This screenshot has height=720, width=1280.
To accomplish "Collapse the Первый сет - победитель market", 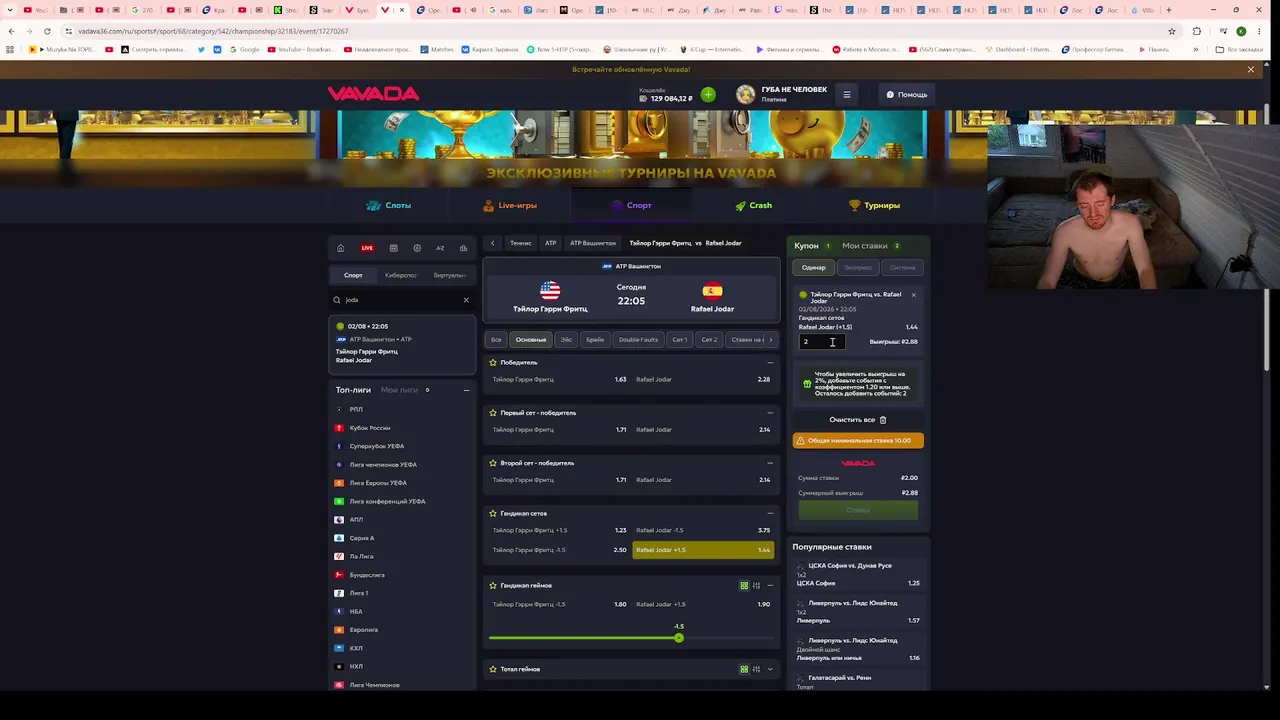I will tap(770, 413).
